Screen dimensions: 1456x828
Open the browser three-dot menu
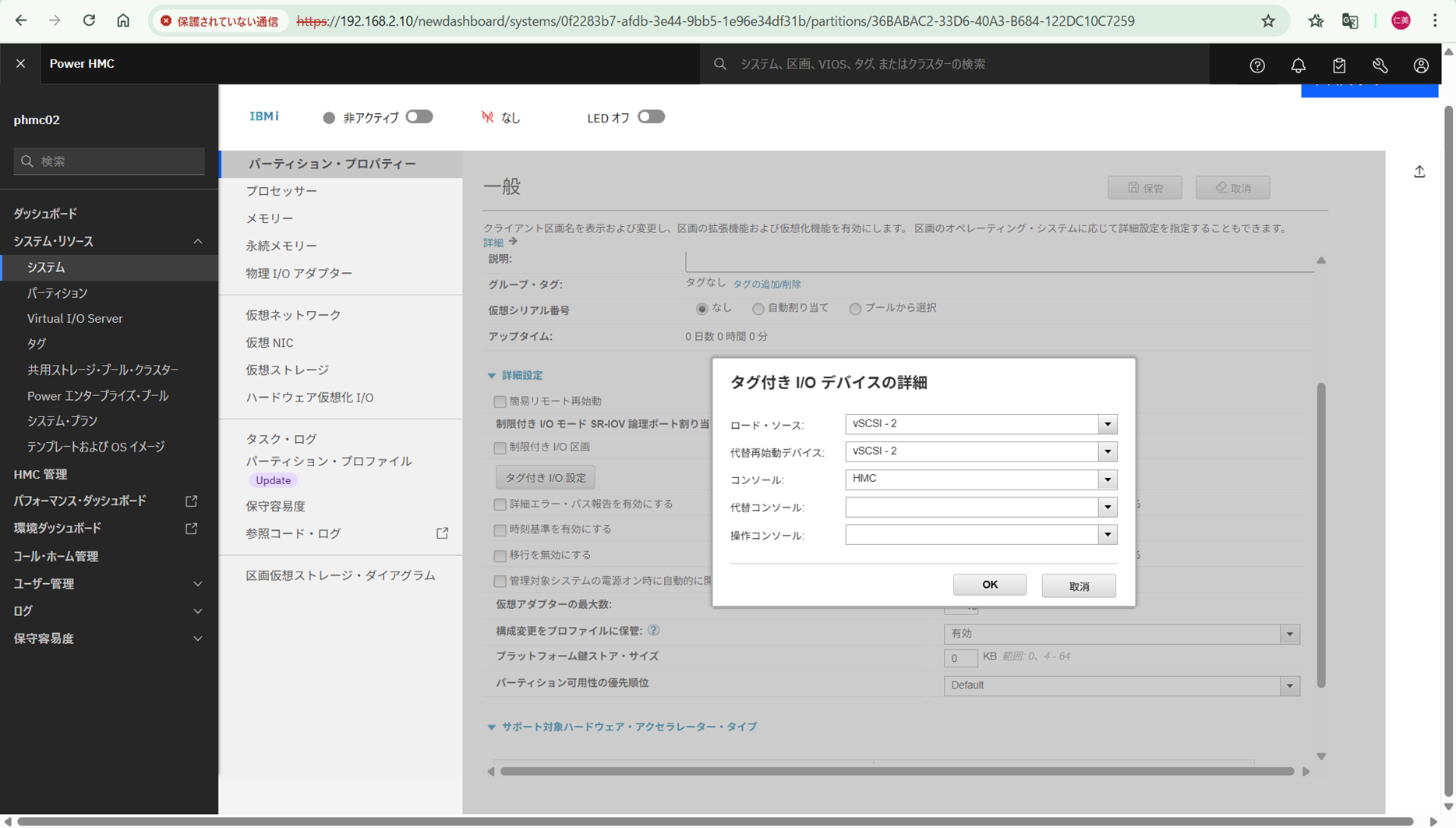[x=1435, y=21]
